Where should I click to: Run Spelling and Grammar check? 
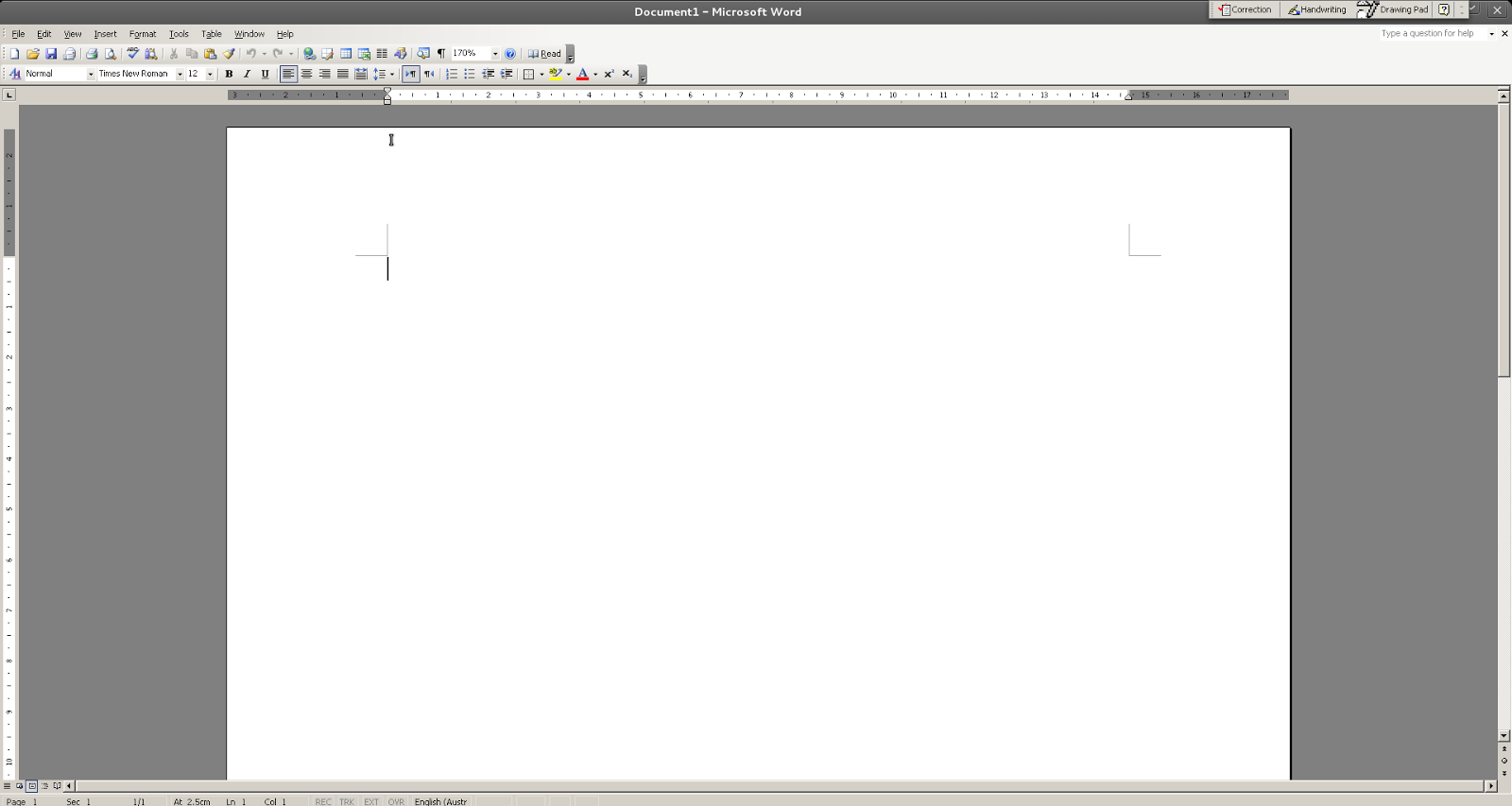tap(133, 54)
